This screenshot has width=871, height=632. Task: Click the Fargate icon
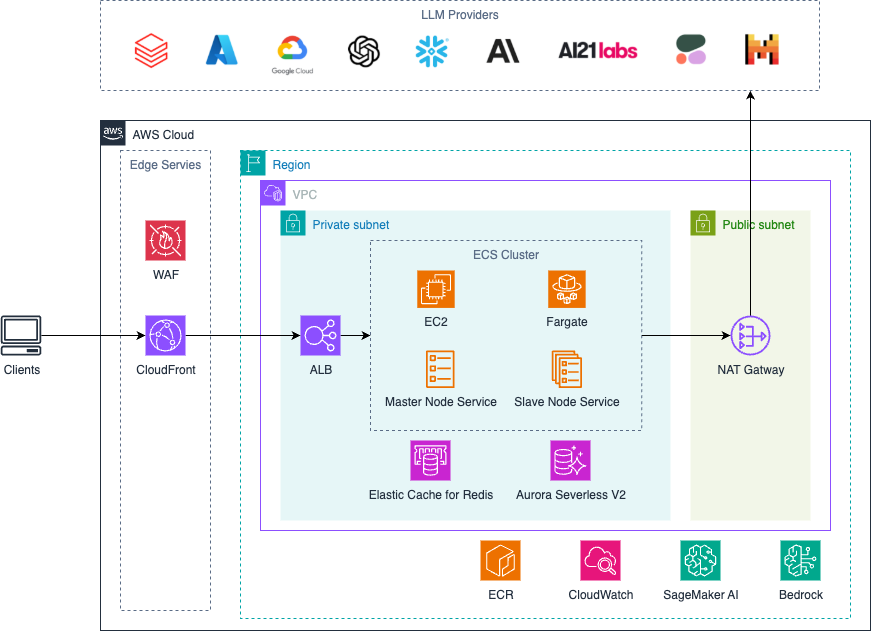pyautogui.click(x=567, y=289)
